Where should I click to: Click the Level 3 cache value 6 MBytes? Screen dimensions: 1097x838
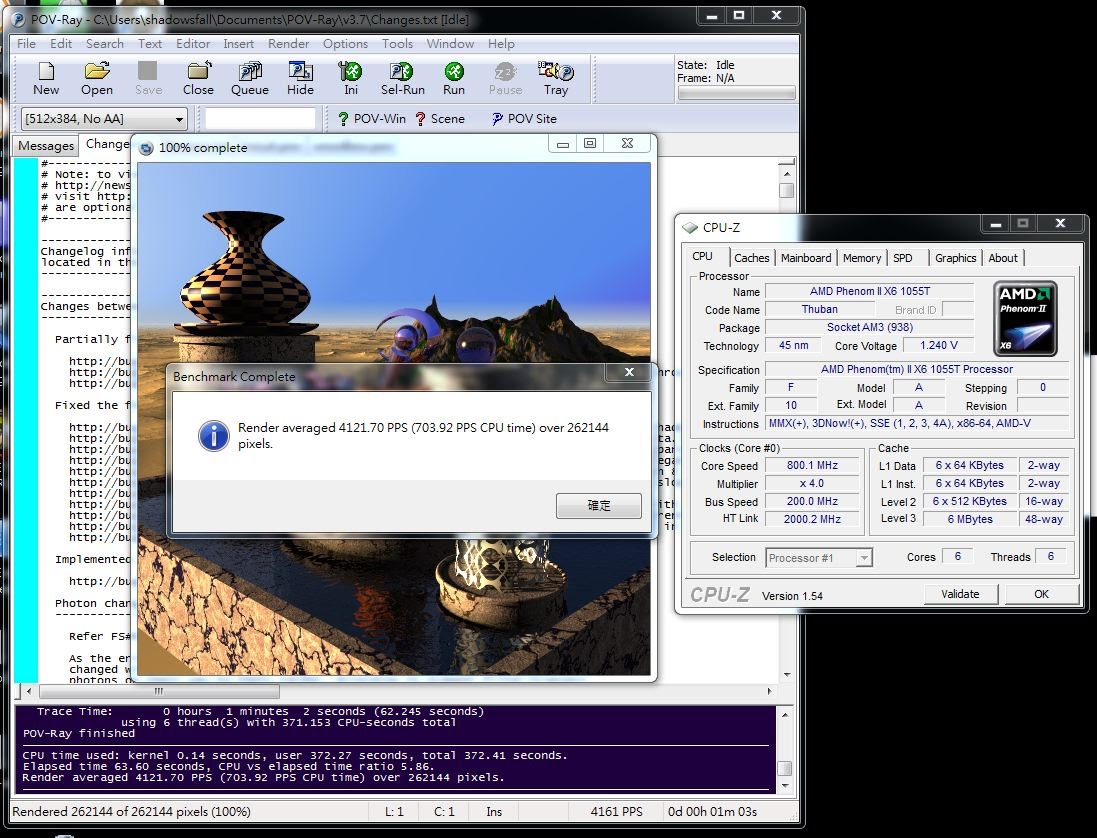[970, 519]
